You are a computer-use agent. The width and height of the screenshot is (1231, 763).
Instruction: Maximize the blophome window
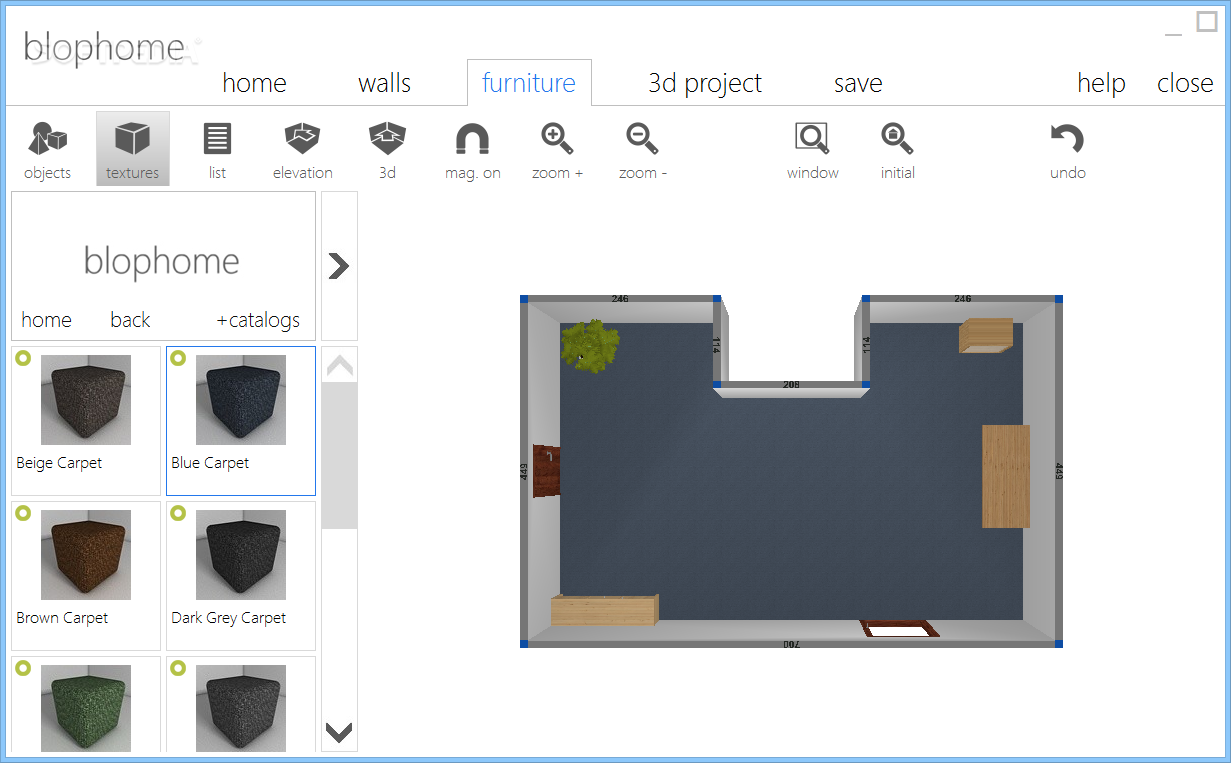(1206, 22)
